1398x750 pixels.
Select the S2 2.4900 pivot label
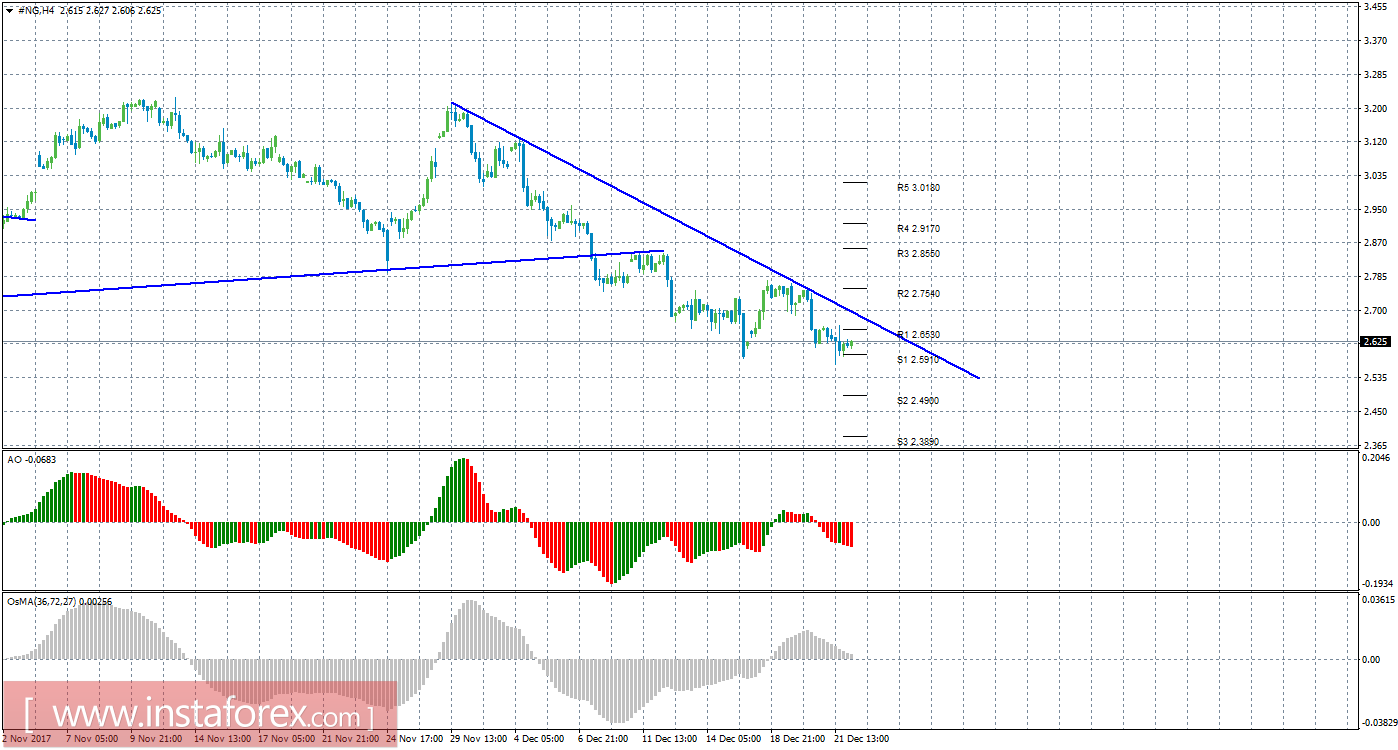(918, 400)
